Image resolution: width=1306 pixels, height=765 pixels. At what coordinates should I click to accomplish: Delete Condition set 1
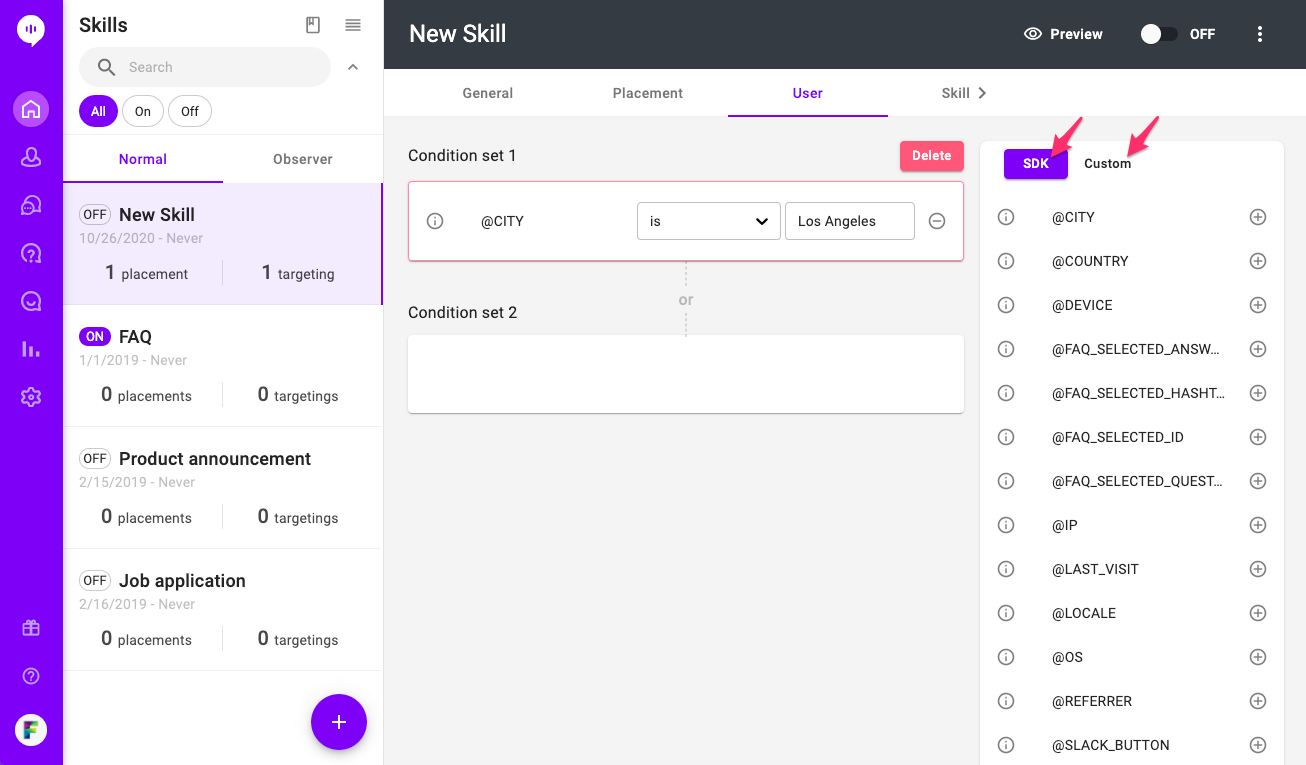point(932,156)
